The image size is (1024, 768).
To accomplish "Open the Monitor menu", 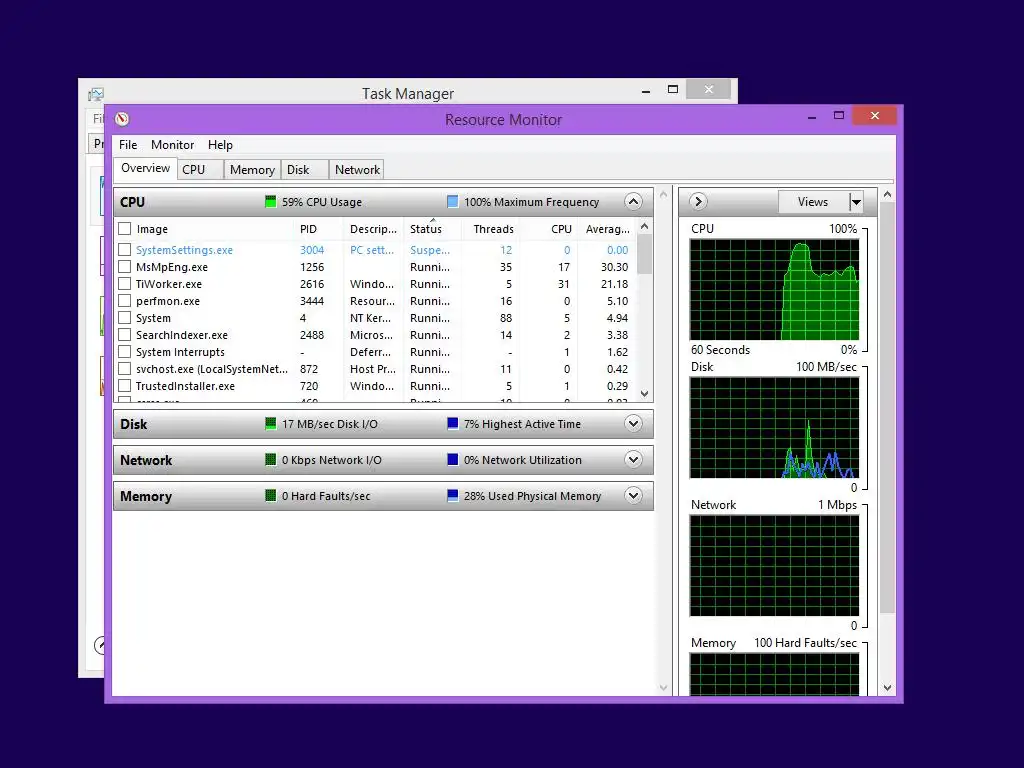I will pyautogui.click(x=172, y=145).
